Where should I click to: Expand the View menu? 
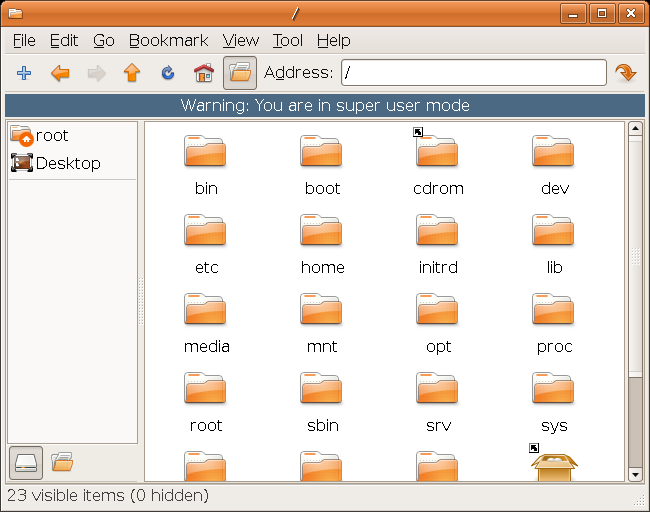[240, 41]
